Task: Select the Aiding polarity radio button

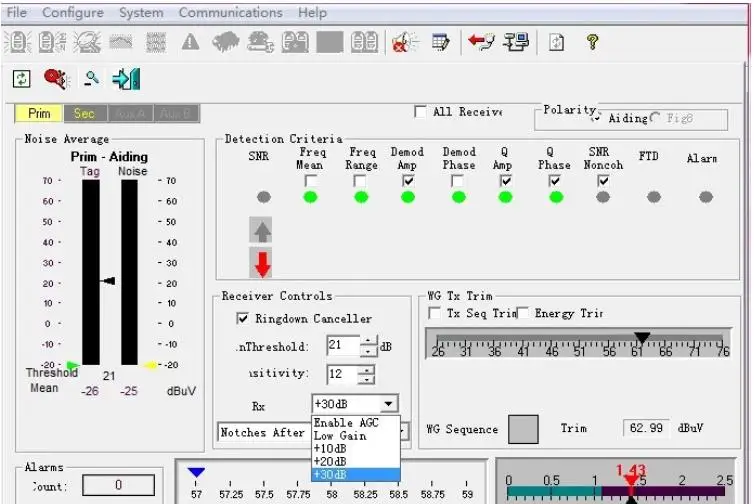Action: click(x=596, y=118)
